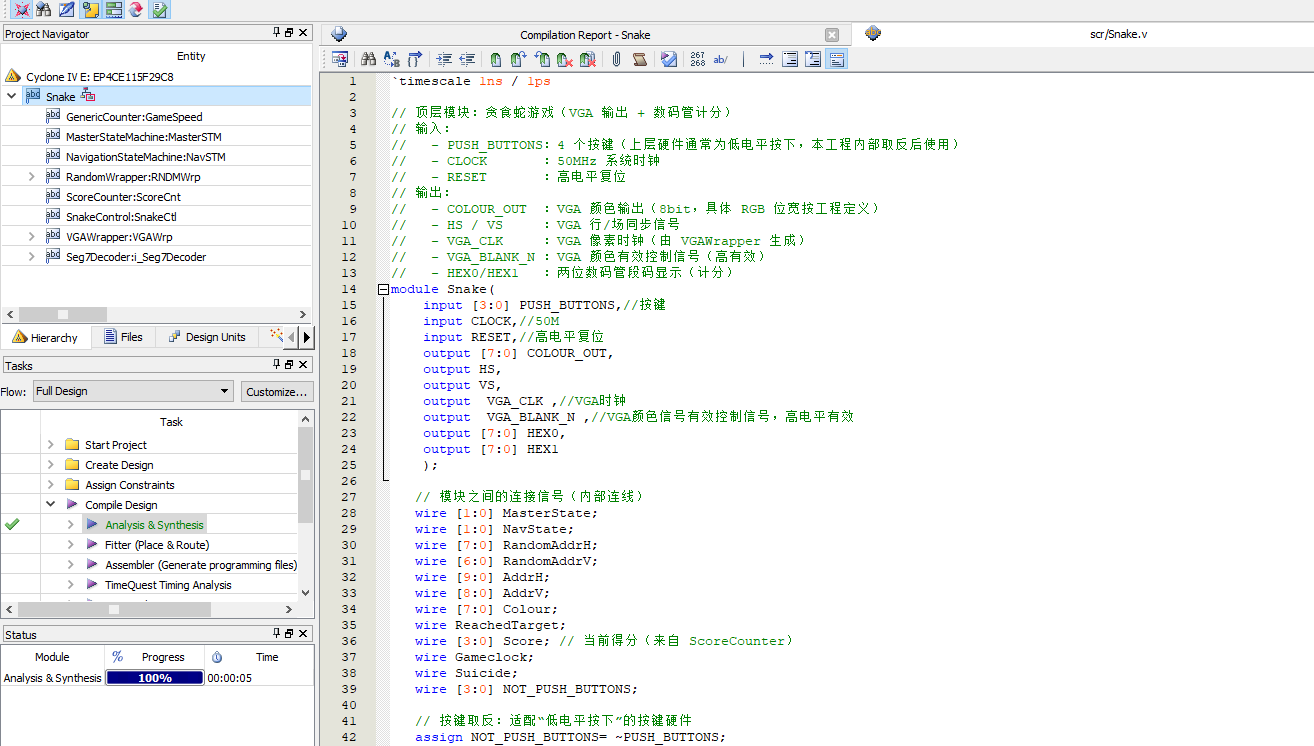This screenshot has height=746, width=1314.
Task: Show more Project Navigator tabs with right arrow
Action: click(306, 337)
